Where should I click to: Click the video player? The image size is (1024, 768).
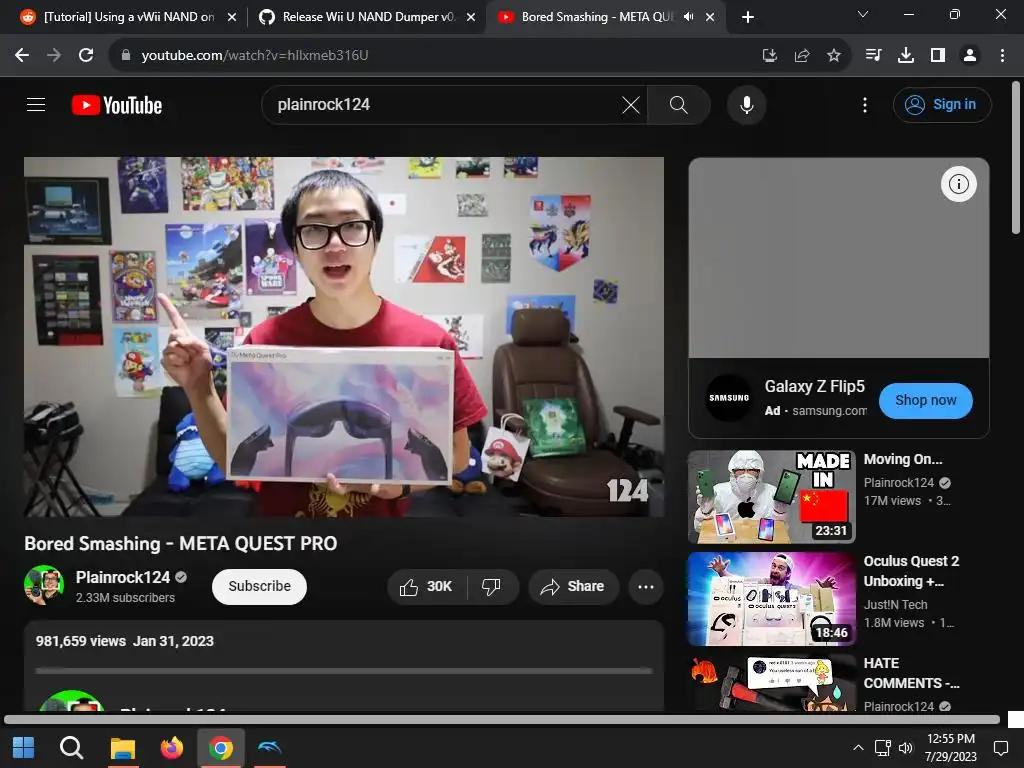[344, 337]
